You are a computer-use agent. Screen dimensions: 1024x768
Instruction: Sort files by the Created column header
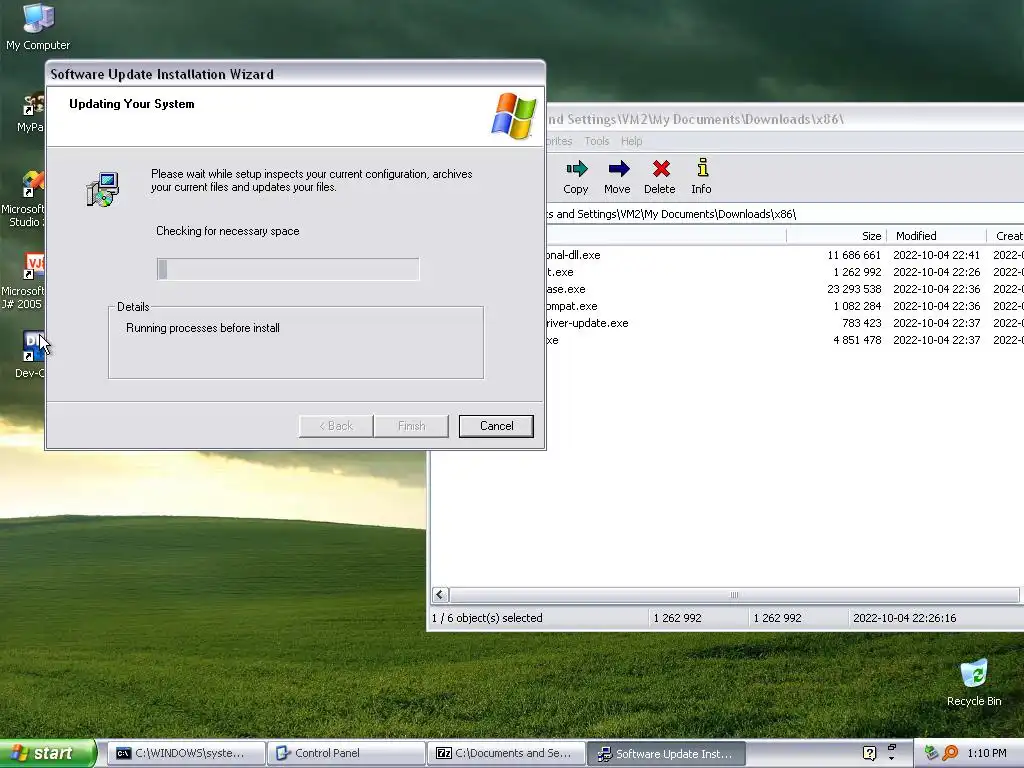[x=1006, y=236]
